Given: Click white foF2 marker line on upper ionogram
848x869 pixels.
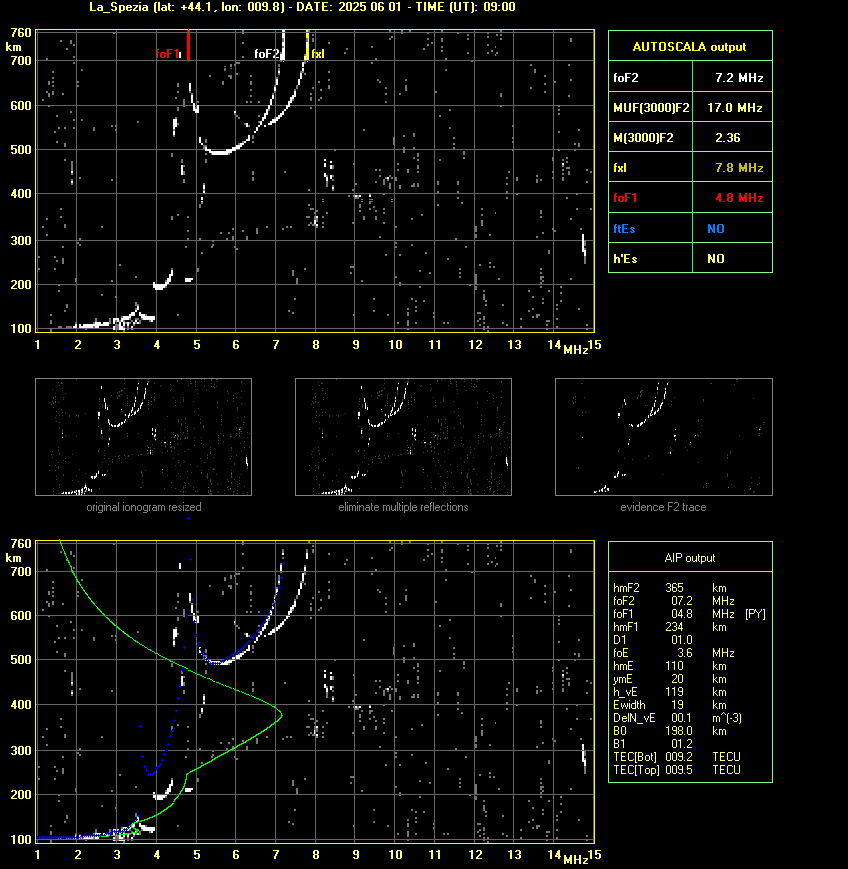Looking at the screenshot, I should tap(283, 45).
